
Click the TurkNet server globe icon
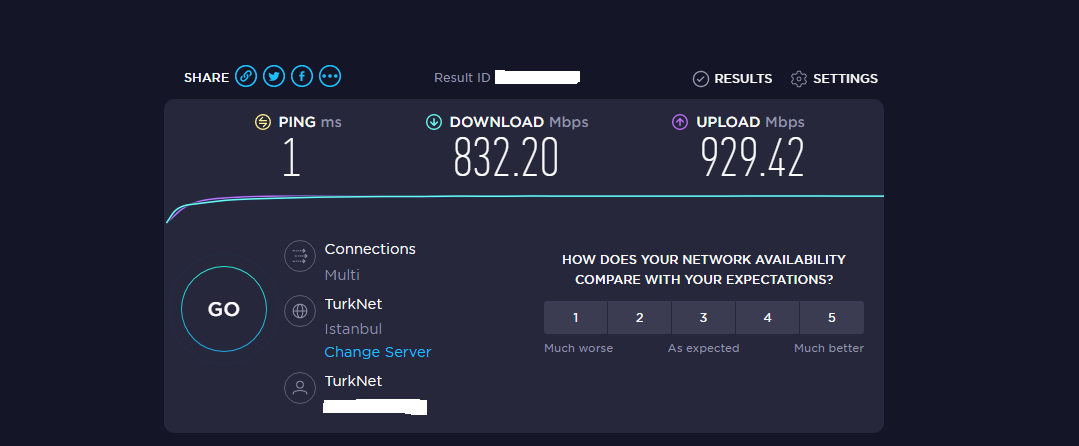click(x=299, y=311)
